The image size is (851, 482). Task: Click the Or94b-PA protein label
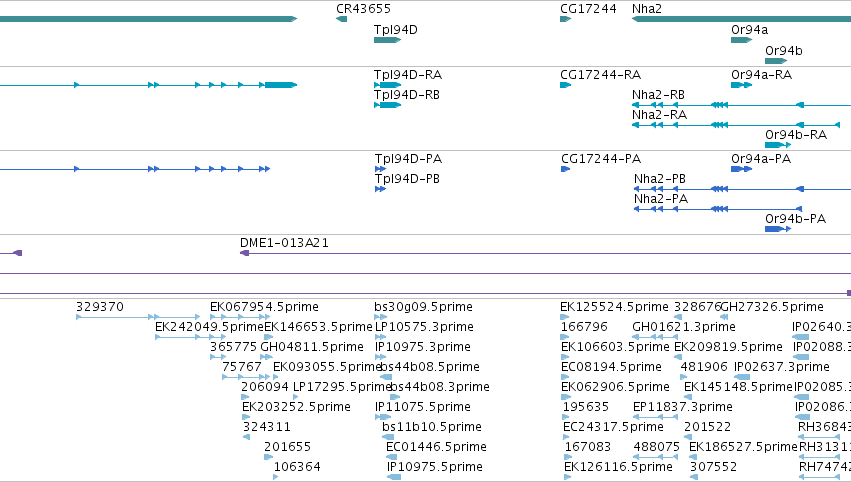coord(796,219)
